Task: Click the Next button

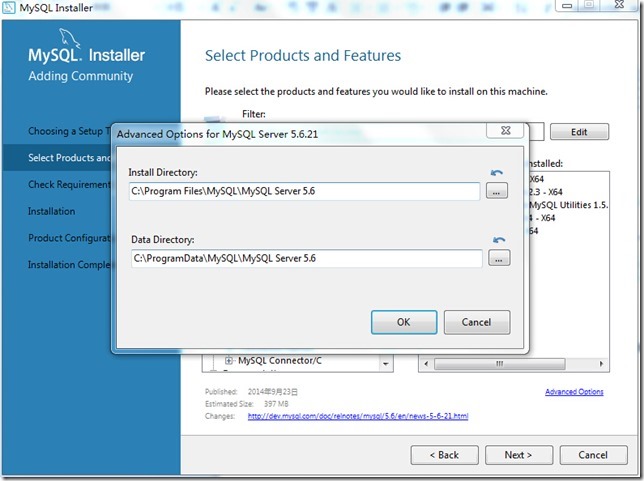Action: point(517,455)
